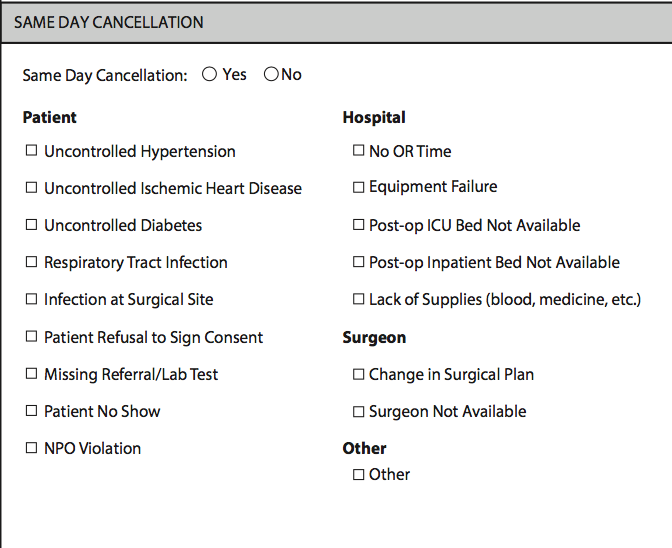Check Infection at Surgical Site
Screen dimensions: 672x548
click(31, 299)
